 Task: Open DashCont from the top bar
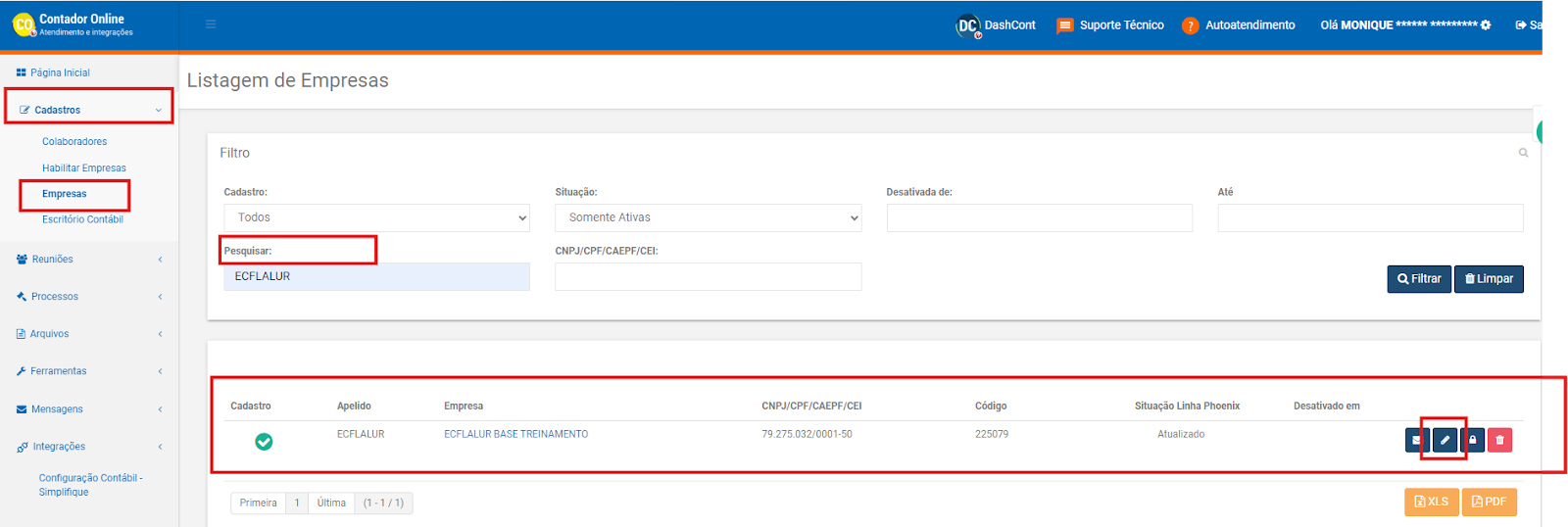[x=996, y=25]
